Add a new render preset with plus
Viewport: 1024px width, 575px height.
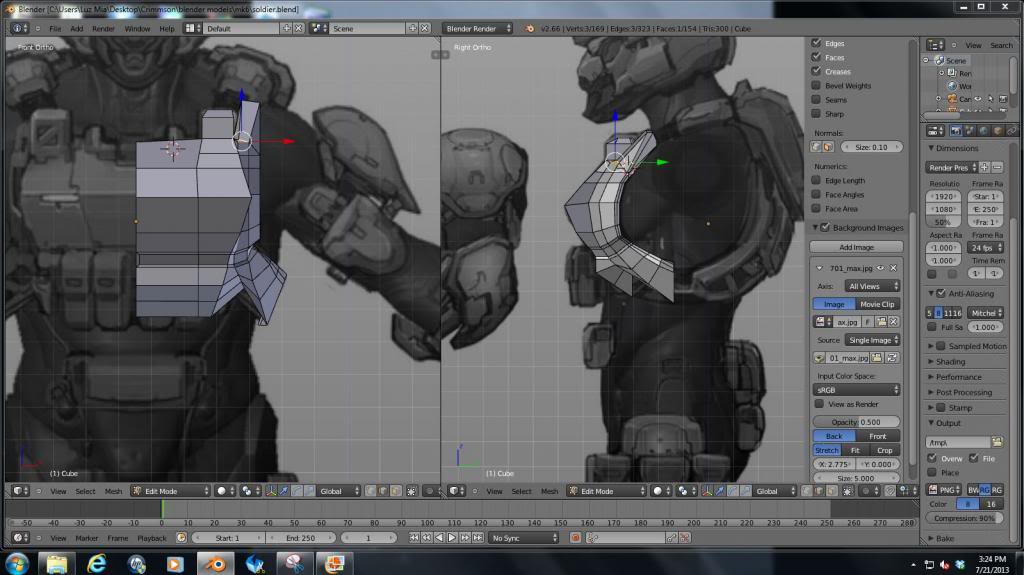[x=984, y=167]
